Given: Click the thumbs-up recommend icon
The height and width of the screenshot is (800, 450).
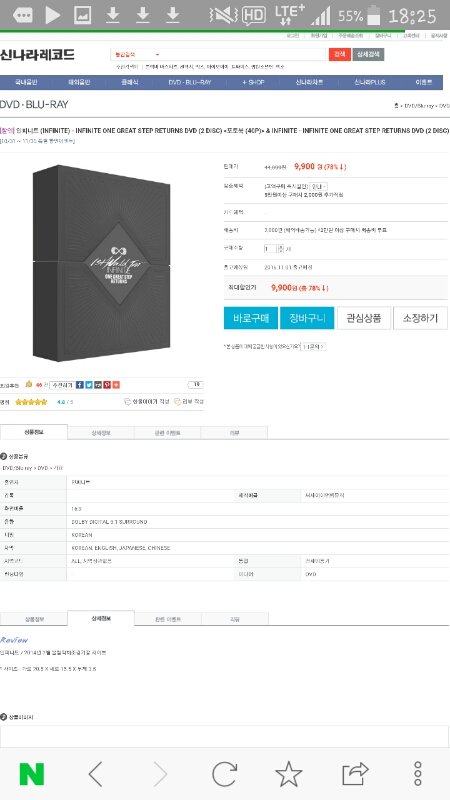Looking at the screenshot, I should tap(29, 384).
